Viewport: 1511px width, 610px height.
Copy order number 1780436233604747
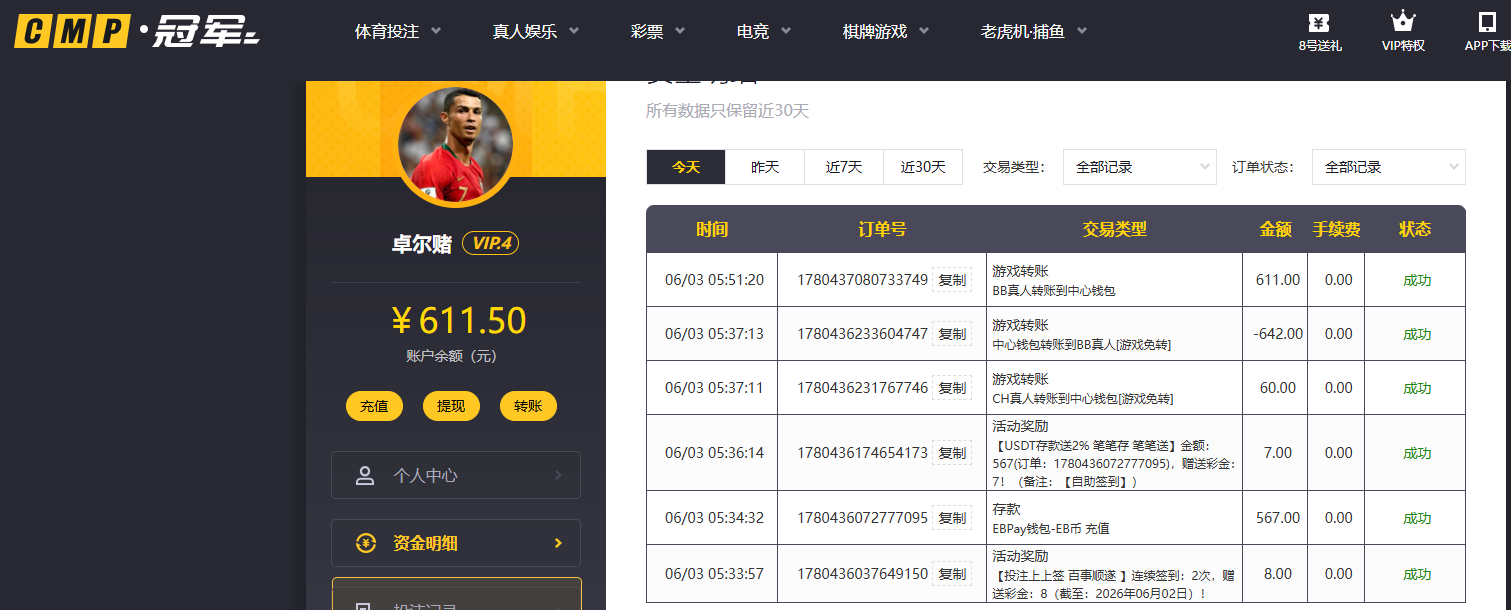[952, 334]
